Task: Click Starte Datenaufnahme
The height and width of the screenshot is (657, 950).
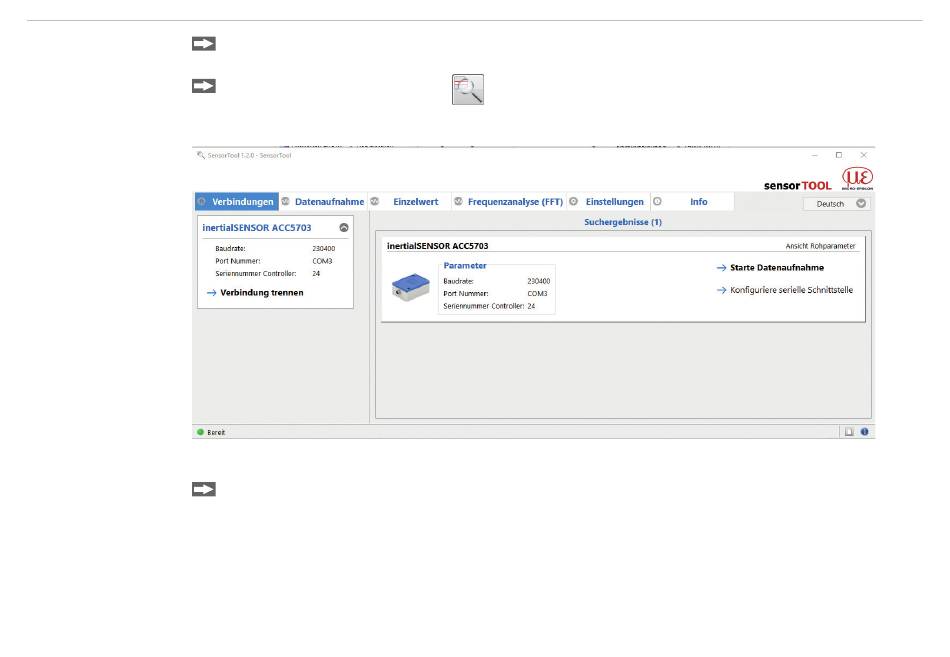Action: [777, 267]
